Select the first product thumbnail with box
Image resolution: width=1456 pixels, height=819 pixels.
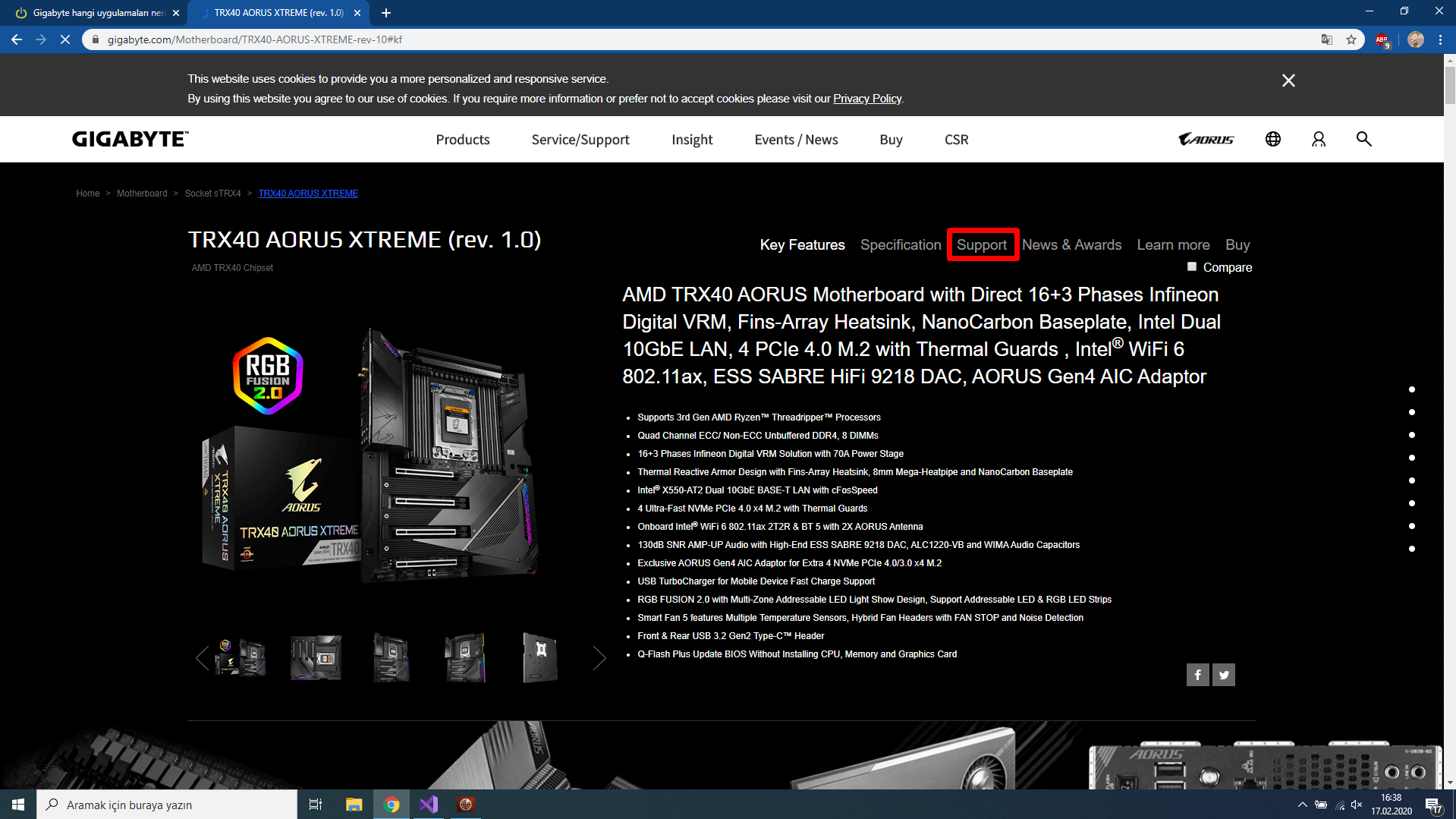(241, 657)
